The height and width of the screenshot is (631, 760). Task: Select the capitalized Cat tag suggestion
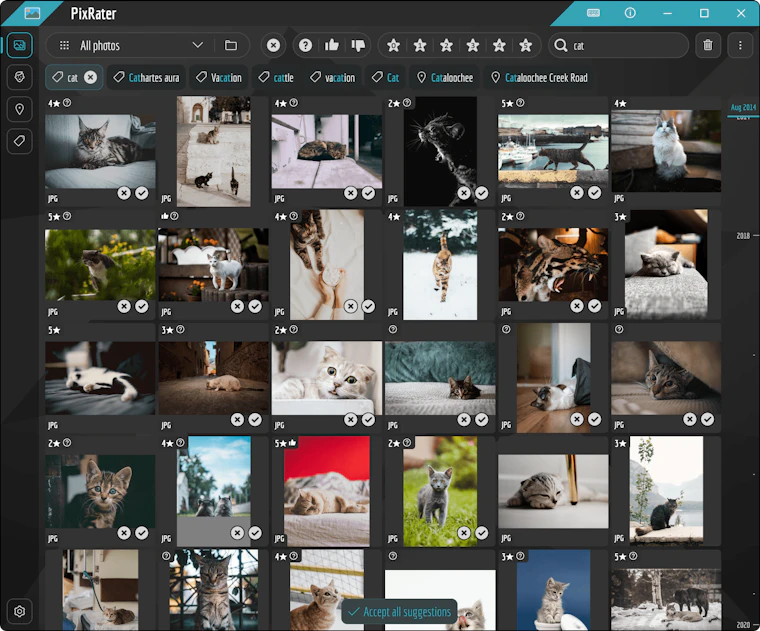[386, 78]
